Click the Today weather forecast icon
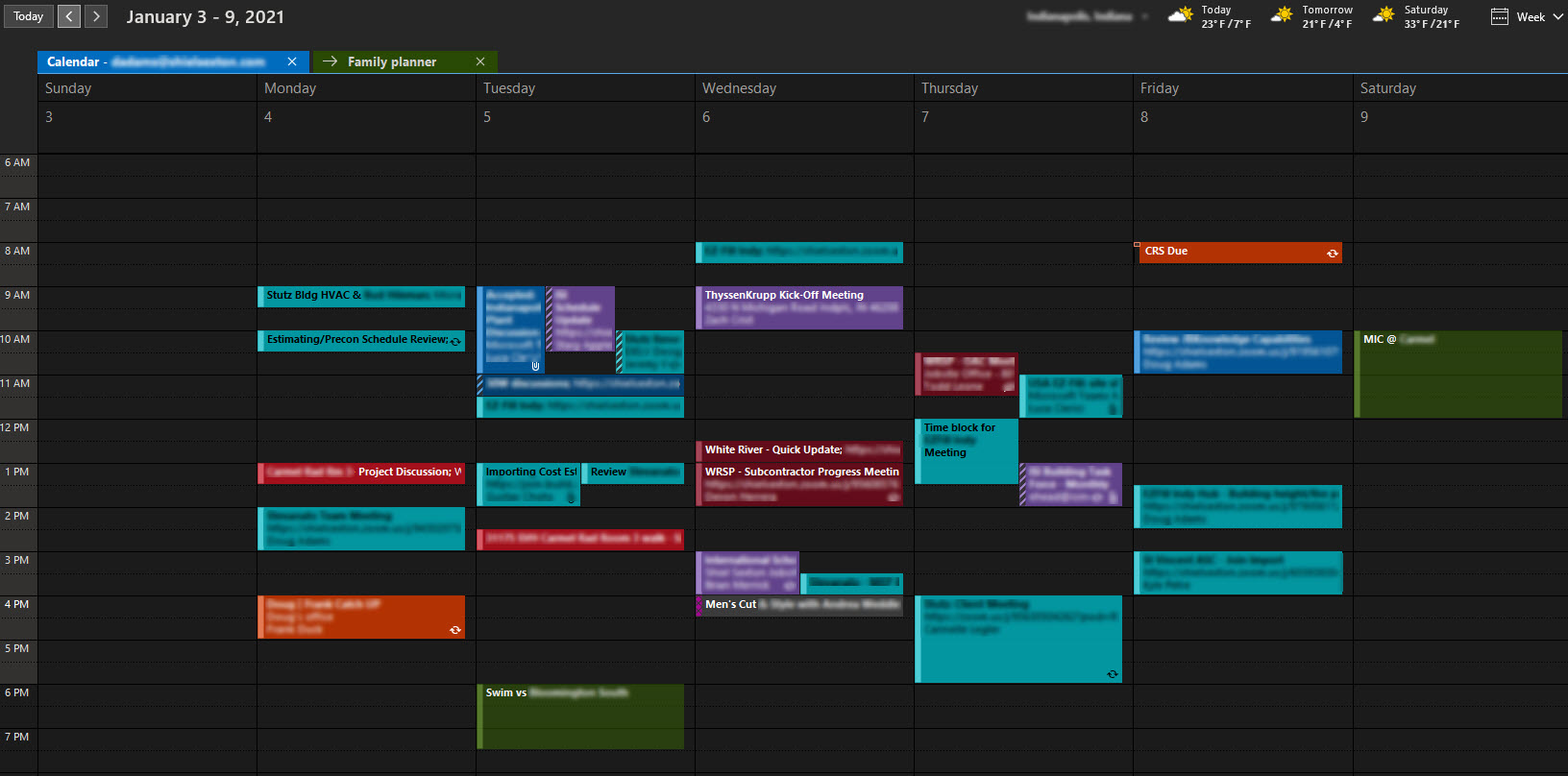1568x776 pixels. click(x=1180, y=16)
